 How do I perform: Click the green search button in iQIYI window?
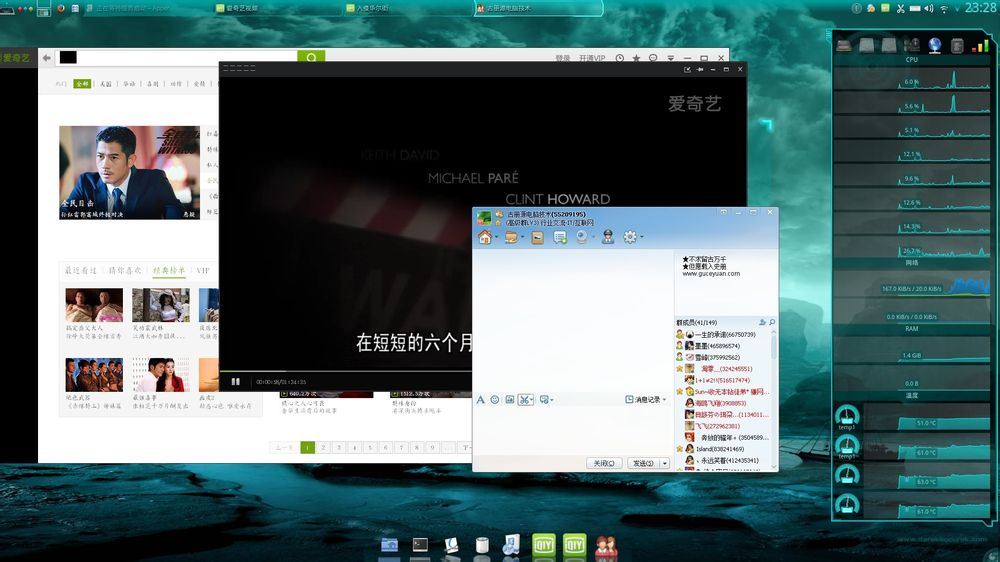(311, 57)
